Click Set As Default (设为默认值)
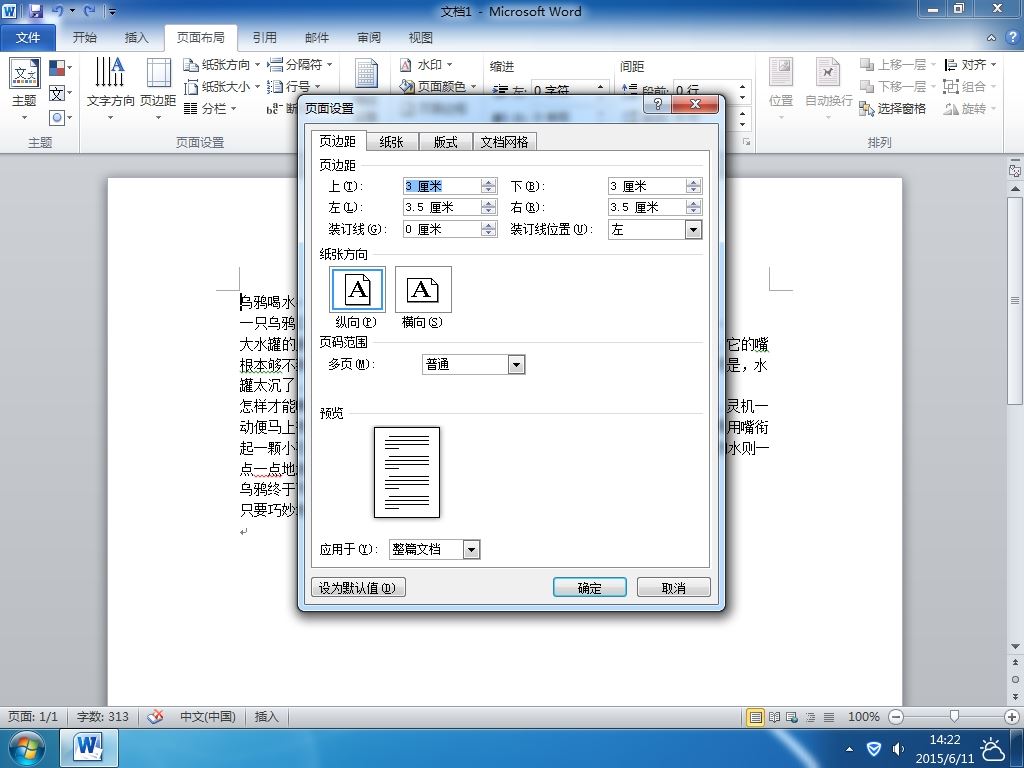The width and height of the screenshot is (1024, 768). (x=358, y=588)
